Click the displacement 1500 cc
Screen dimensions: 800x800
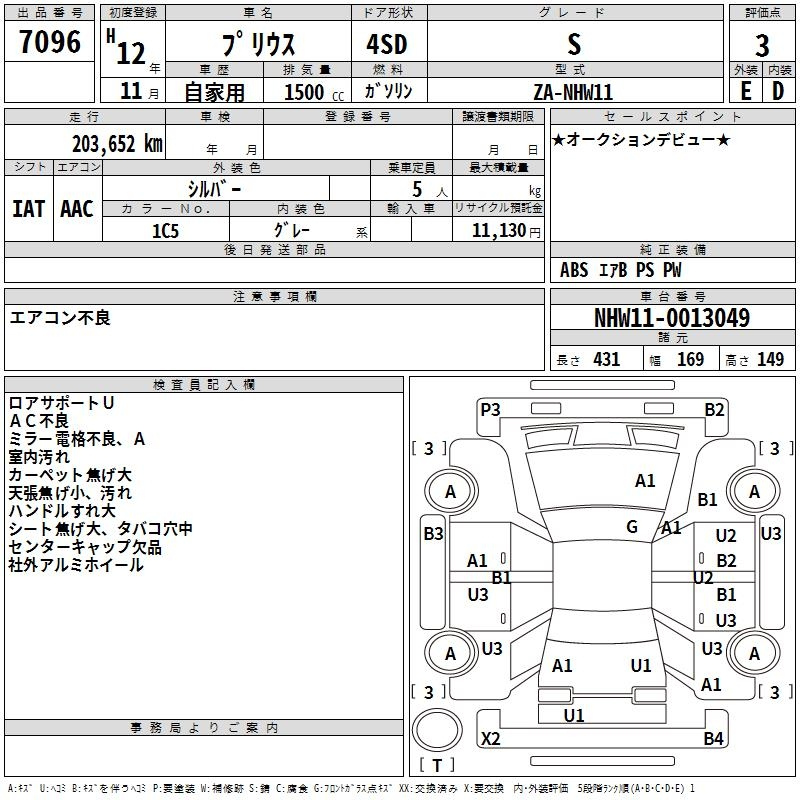click(x=314, y=92)
